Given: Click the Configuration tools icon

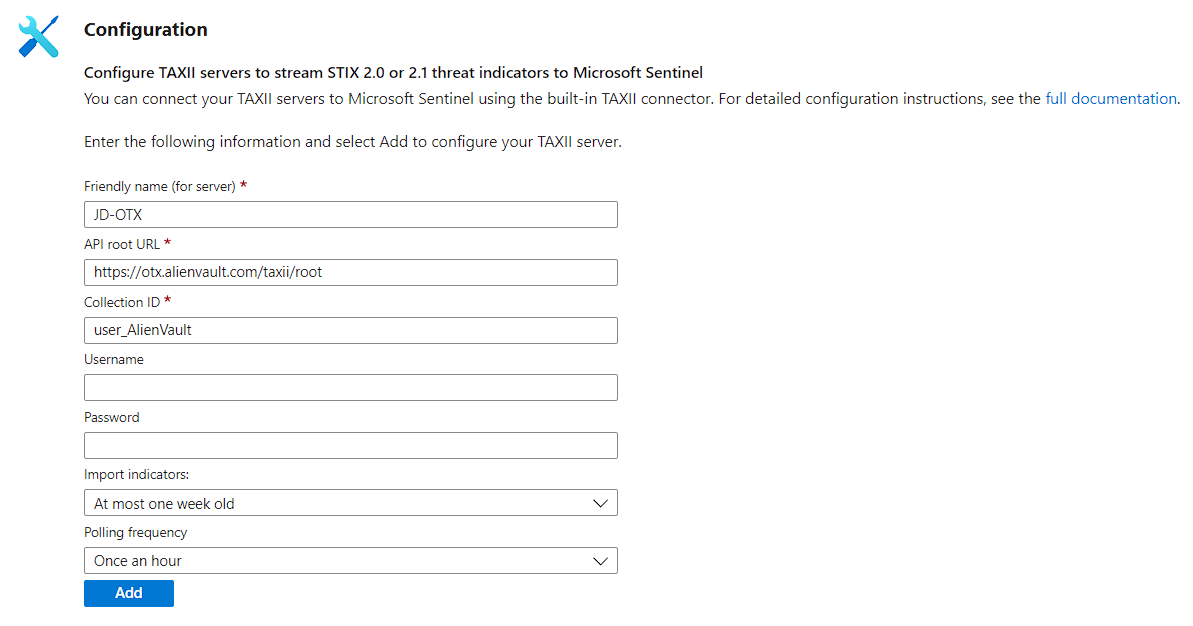Looking at the screenshot, I should click(x=37, y=36).
